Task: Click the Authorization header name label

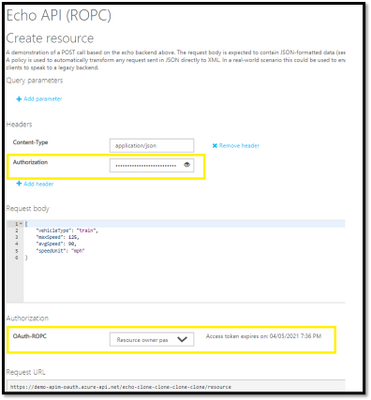Action: pyautogui.click(x=30, y=162)
